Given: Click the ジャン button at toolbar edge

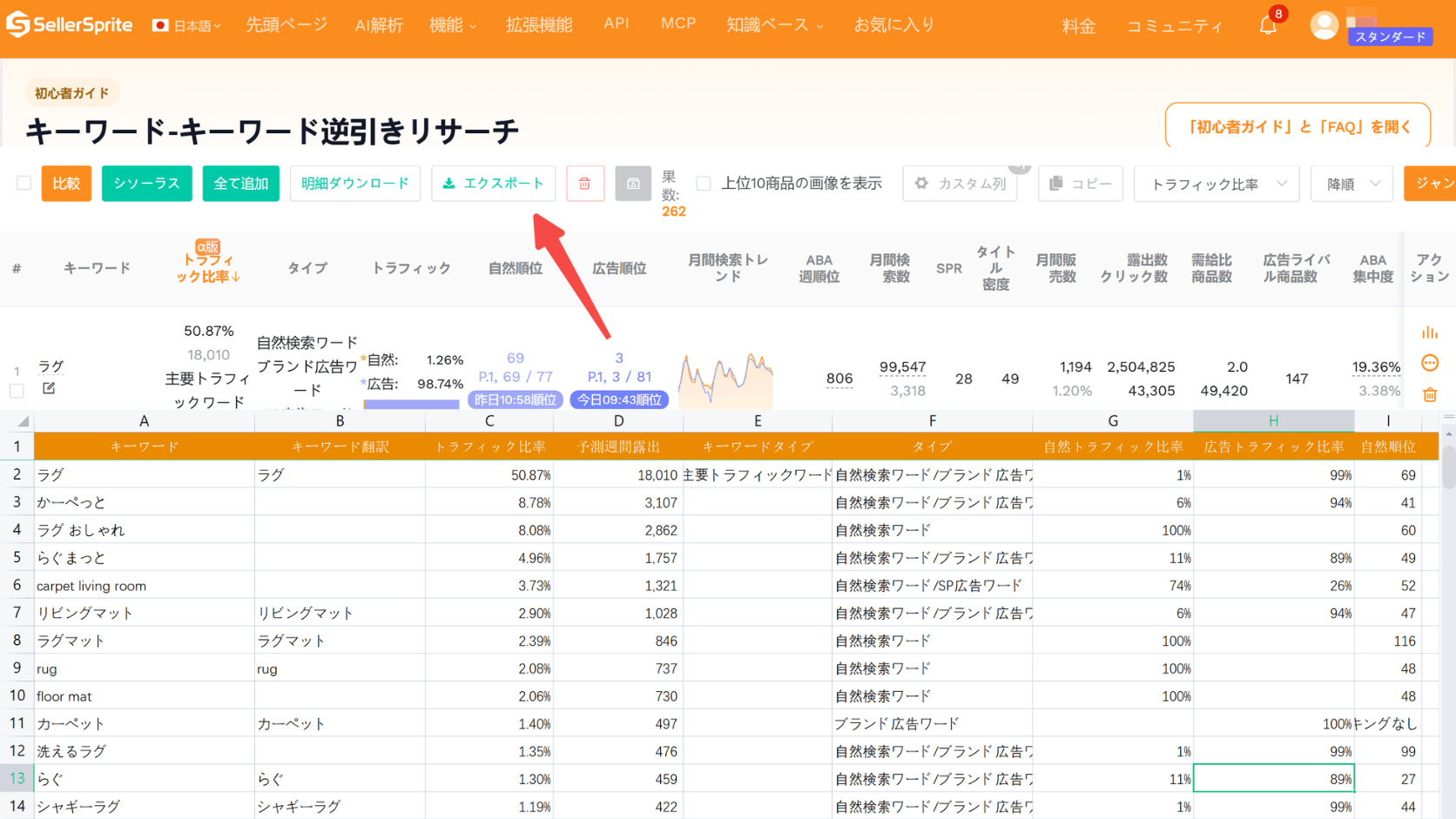Looking at the screenshot, I should point(1430,184).
